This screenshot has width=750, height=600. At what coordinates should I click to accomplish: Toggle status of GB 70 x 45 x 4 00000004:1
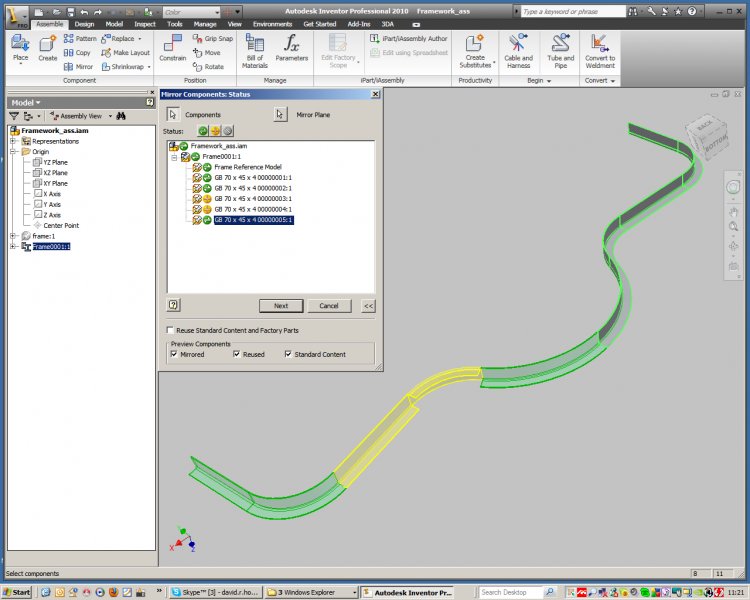[x=207, y=209]
